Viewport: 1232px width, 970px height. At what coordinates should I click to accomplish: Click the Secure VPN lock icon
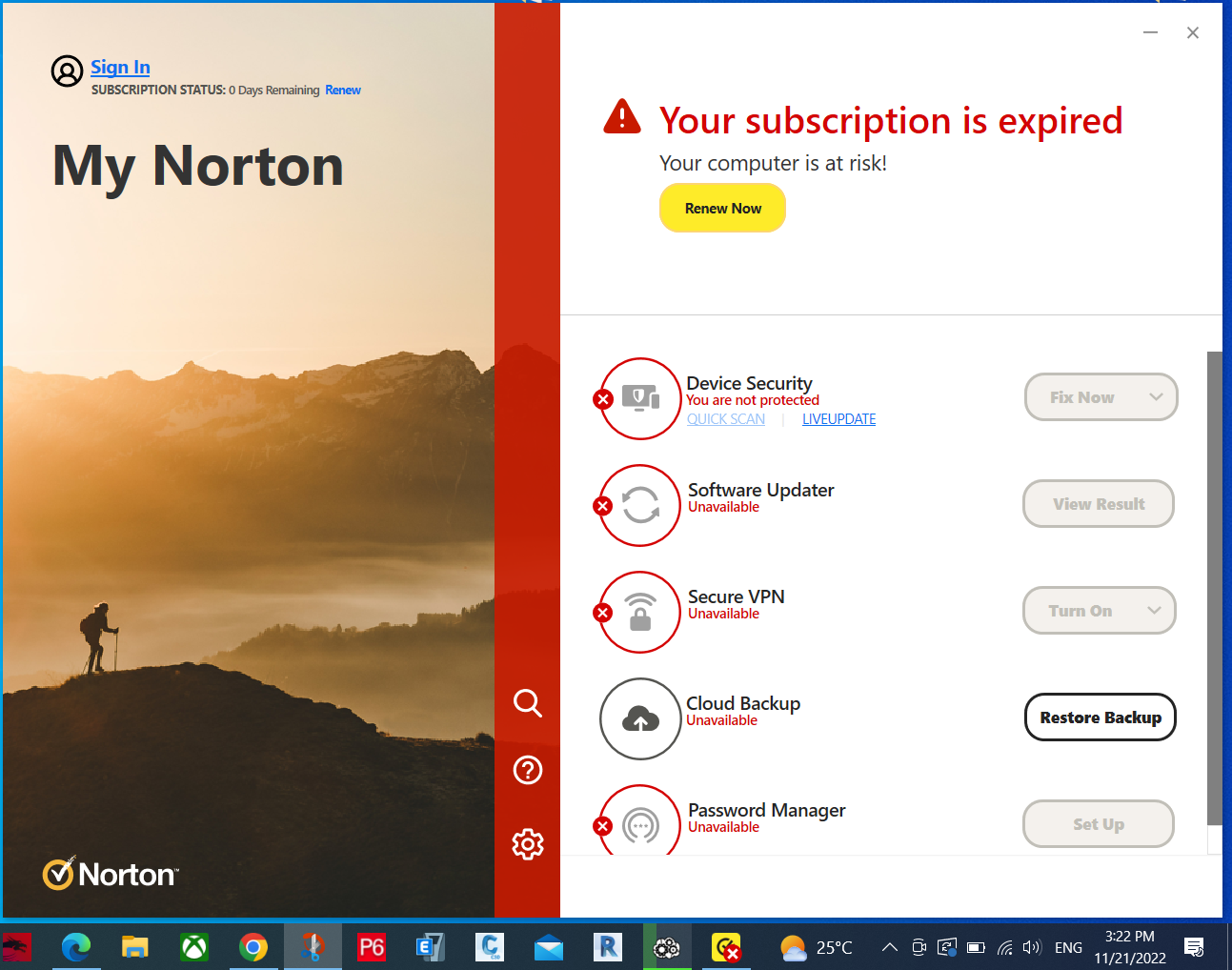coord(641,612)
